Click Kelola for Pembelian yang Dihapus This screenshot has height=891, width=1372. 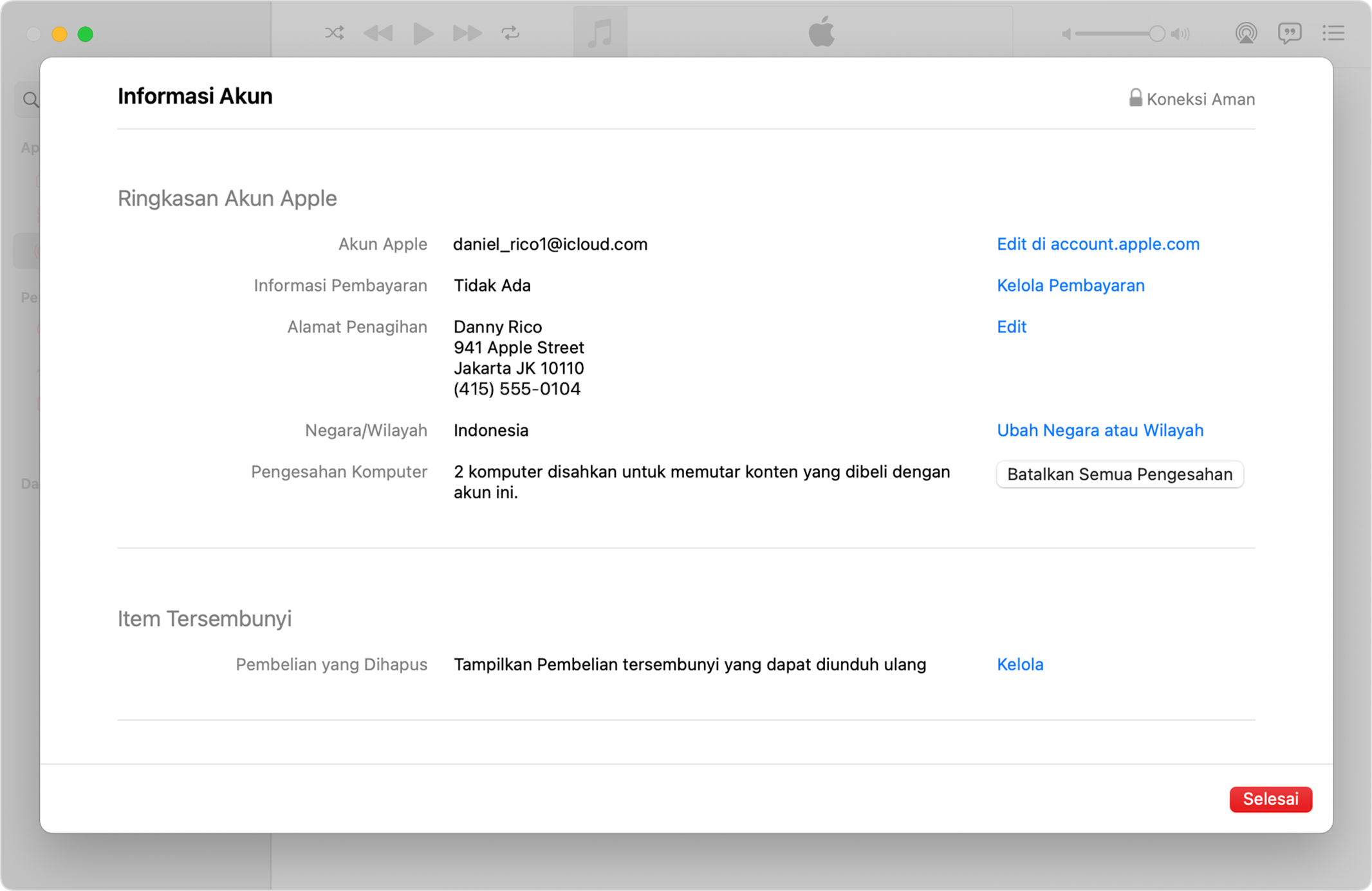click(1020, 664)
